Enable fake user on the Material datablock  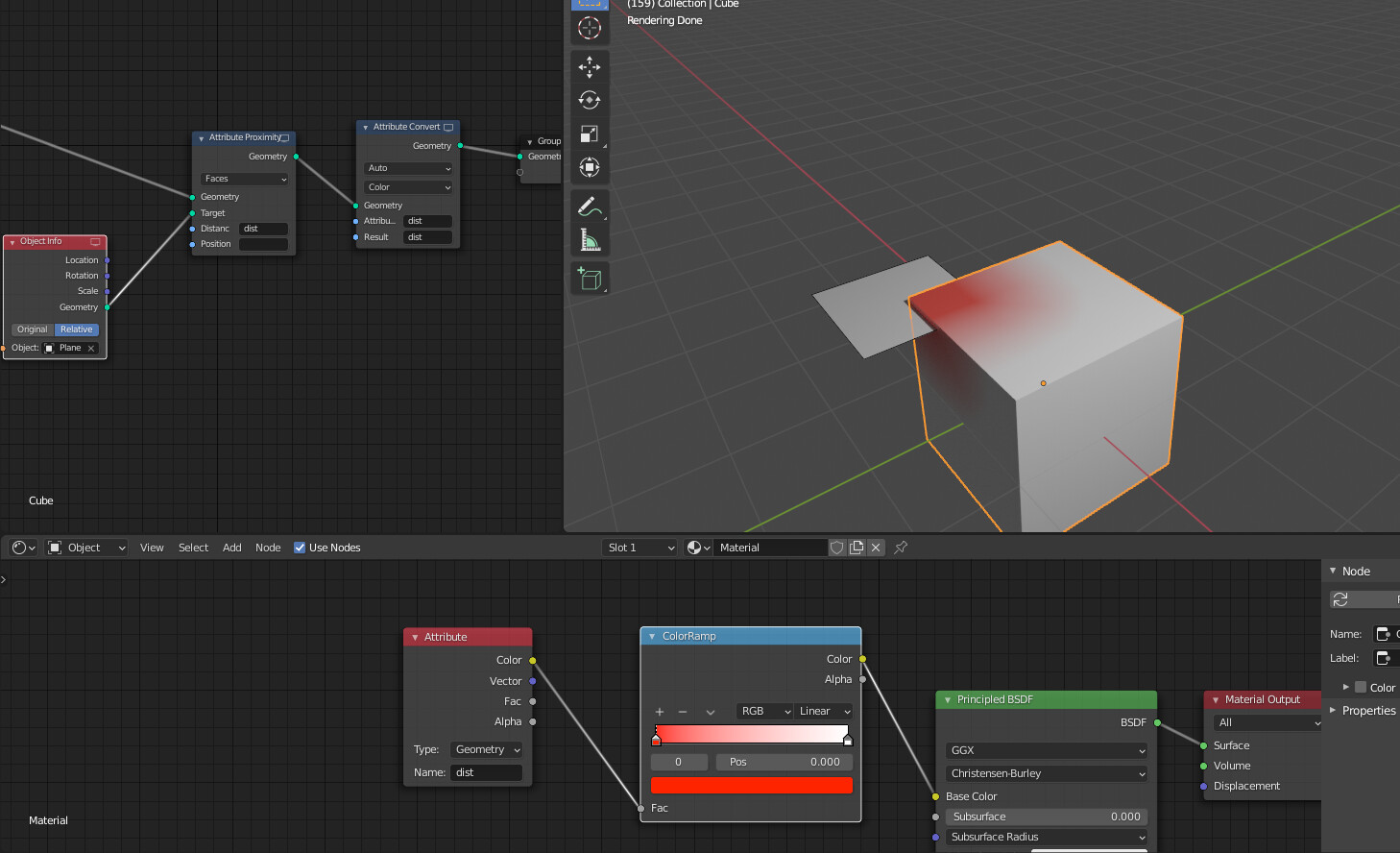tap(836, 547)
